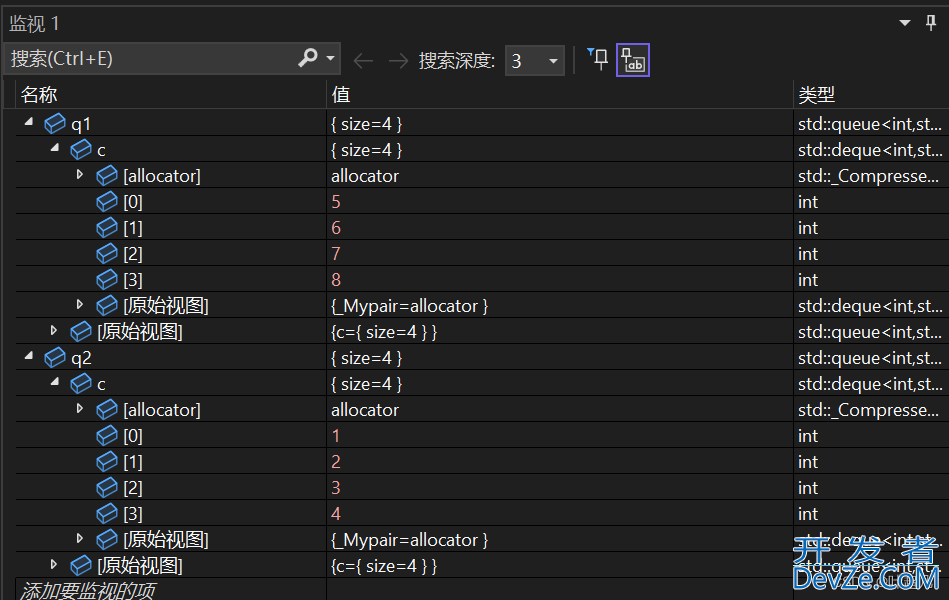This screenshot has height=600, width=949.
Task: Click the cube icon beside q2's c
Action: pos(81,384)
